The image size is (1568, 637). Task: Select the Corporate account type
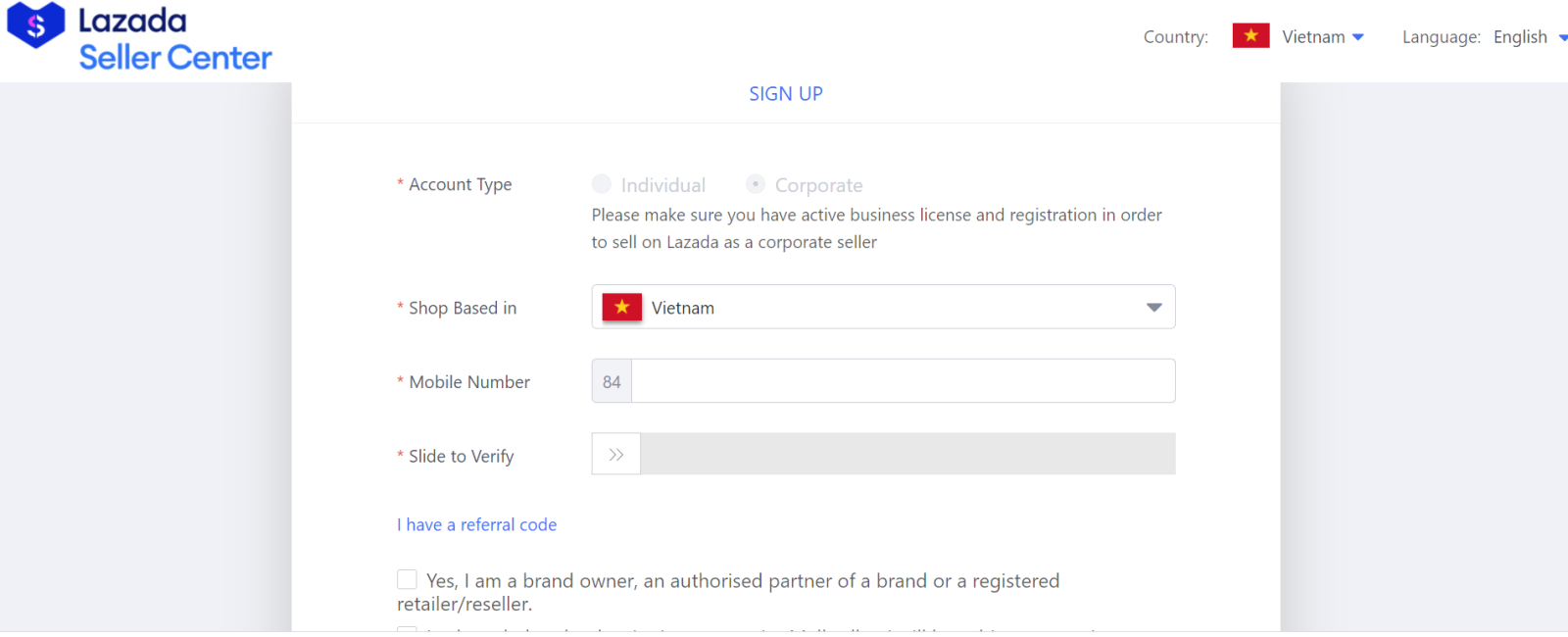pyautogui.click(x=756, y=184)
